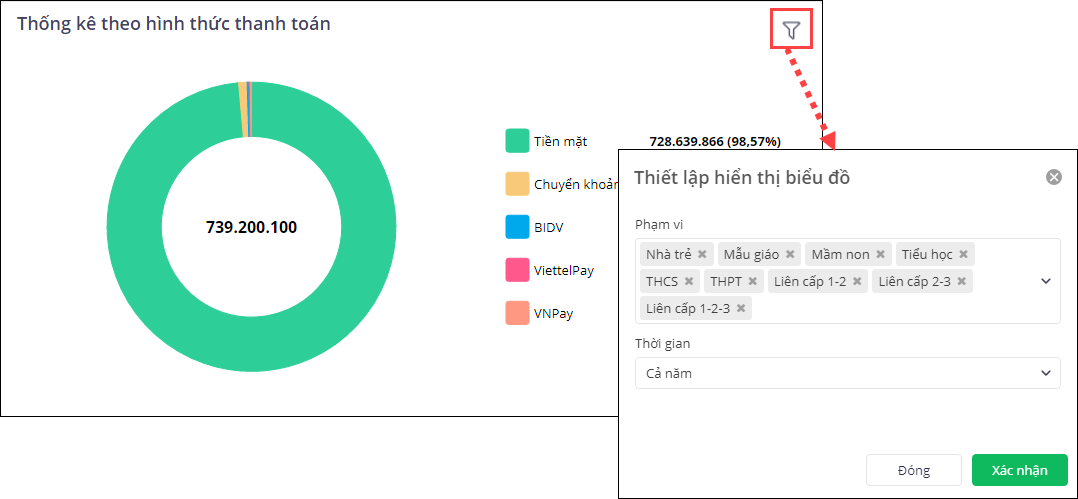The width and height of the screenshot is (1078, 499).
Task: Open the Thời gian dropdown
Action: coord(847,373)
